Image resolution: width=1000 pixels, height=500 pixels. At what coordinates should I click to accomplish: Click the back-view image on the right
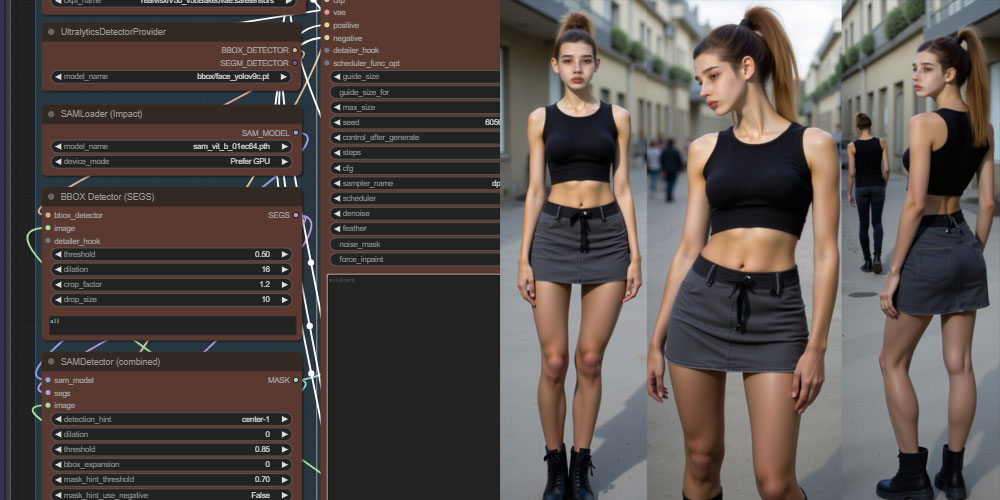point(921,250)
